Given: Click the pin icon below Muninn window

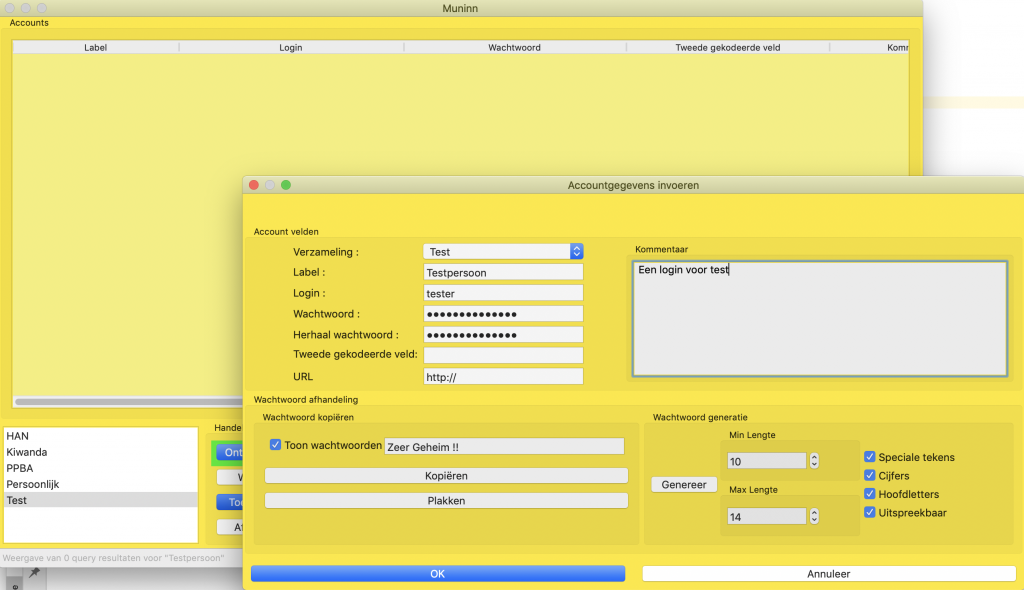Looking at the screenshot, I should click(x=35, y=573).
